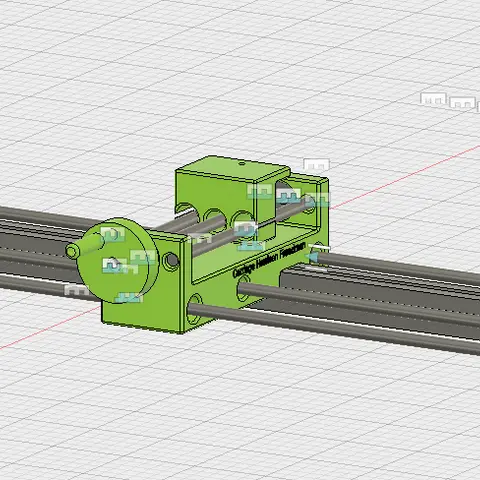Select the joint glyph over the carriage's middle rod hole
The width and height of the screenshot is (480, 480).
tap(245, 229)
